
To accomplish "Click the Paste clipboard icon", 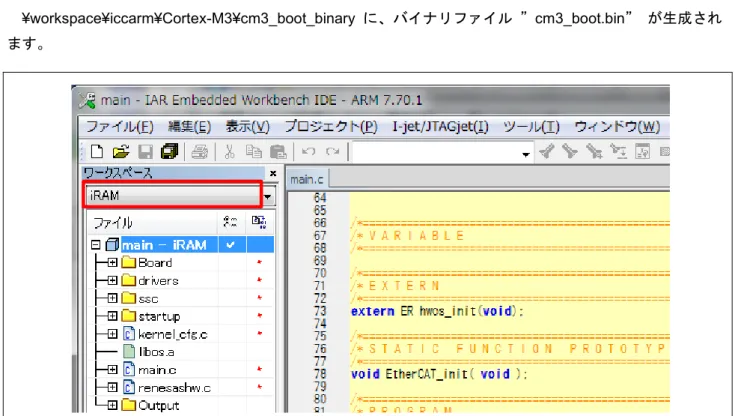I will [278, 151].
